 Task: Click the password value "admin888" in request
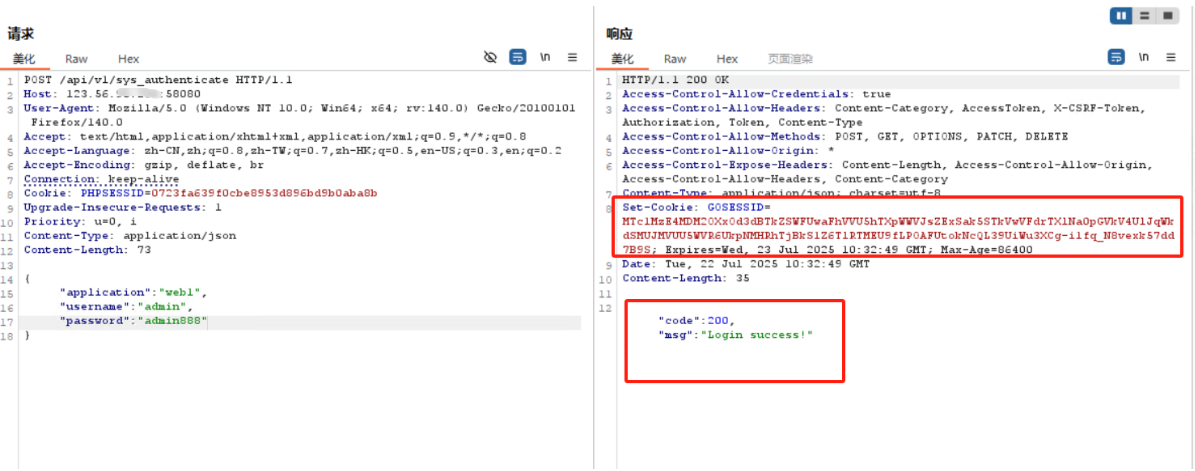click(x=171, y=321)
